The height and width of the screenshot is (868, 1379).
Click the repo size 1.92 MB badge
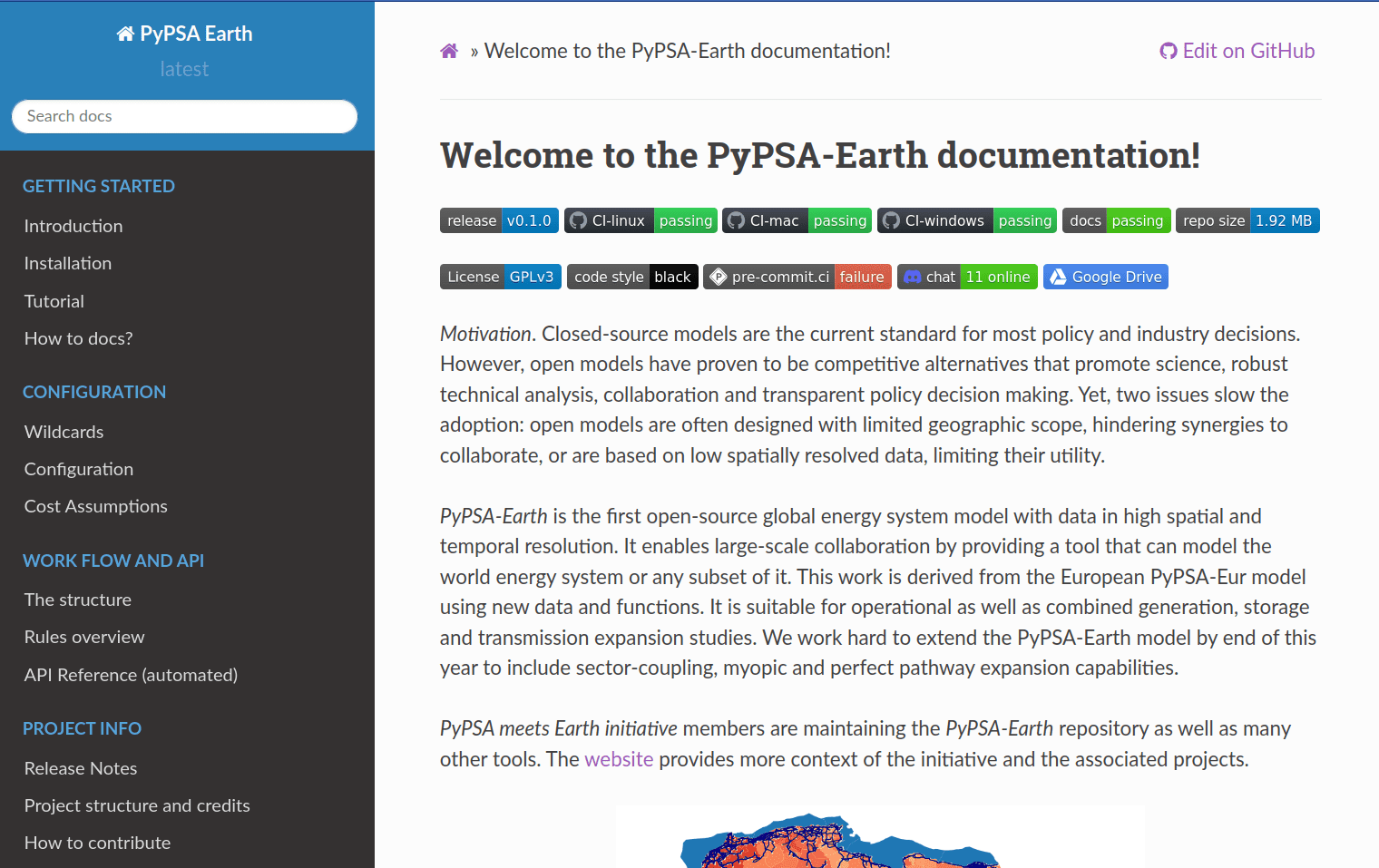point(1247,220)
